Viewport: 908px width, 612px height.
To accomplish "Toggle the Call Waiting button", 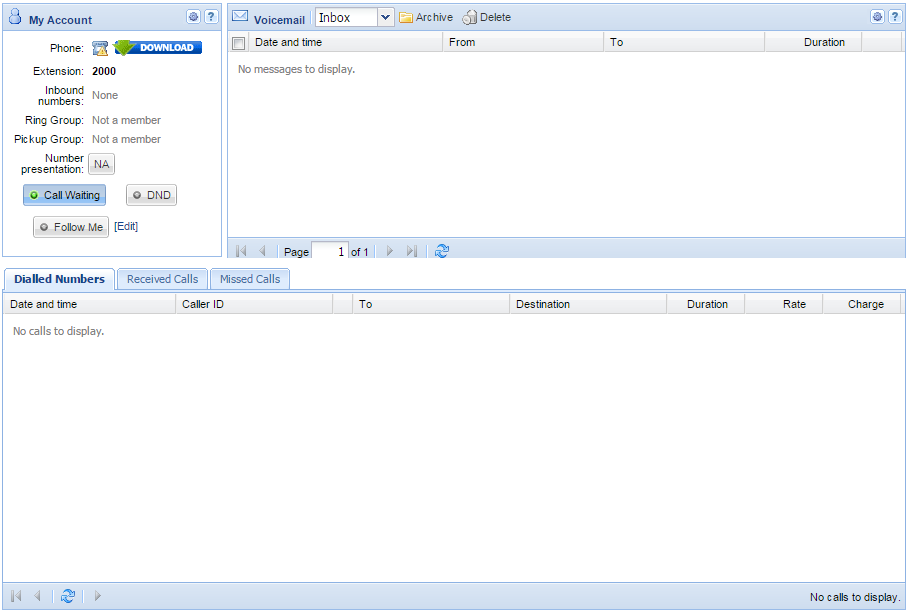I will pyautogui.click(x=64, y=195).
